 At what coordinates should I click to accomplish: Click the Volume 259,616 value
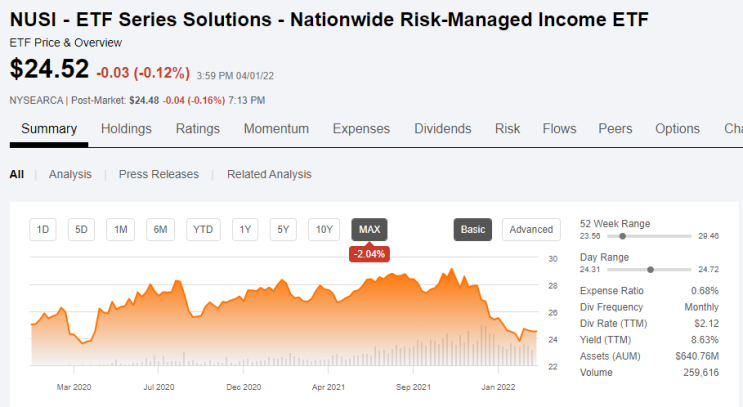click(x=701, y=372)
